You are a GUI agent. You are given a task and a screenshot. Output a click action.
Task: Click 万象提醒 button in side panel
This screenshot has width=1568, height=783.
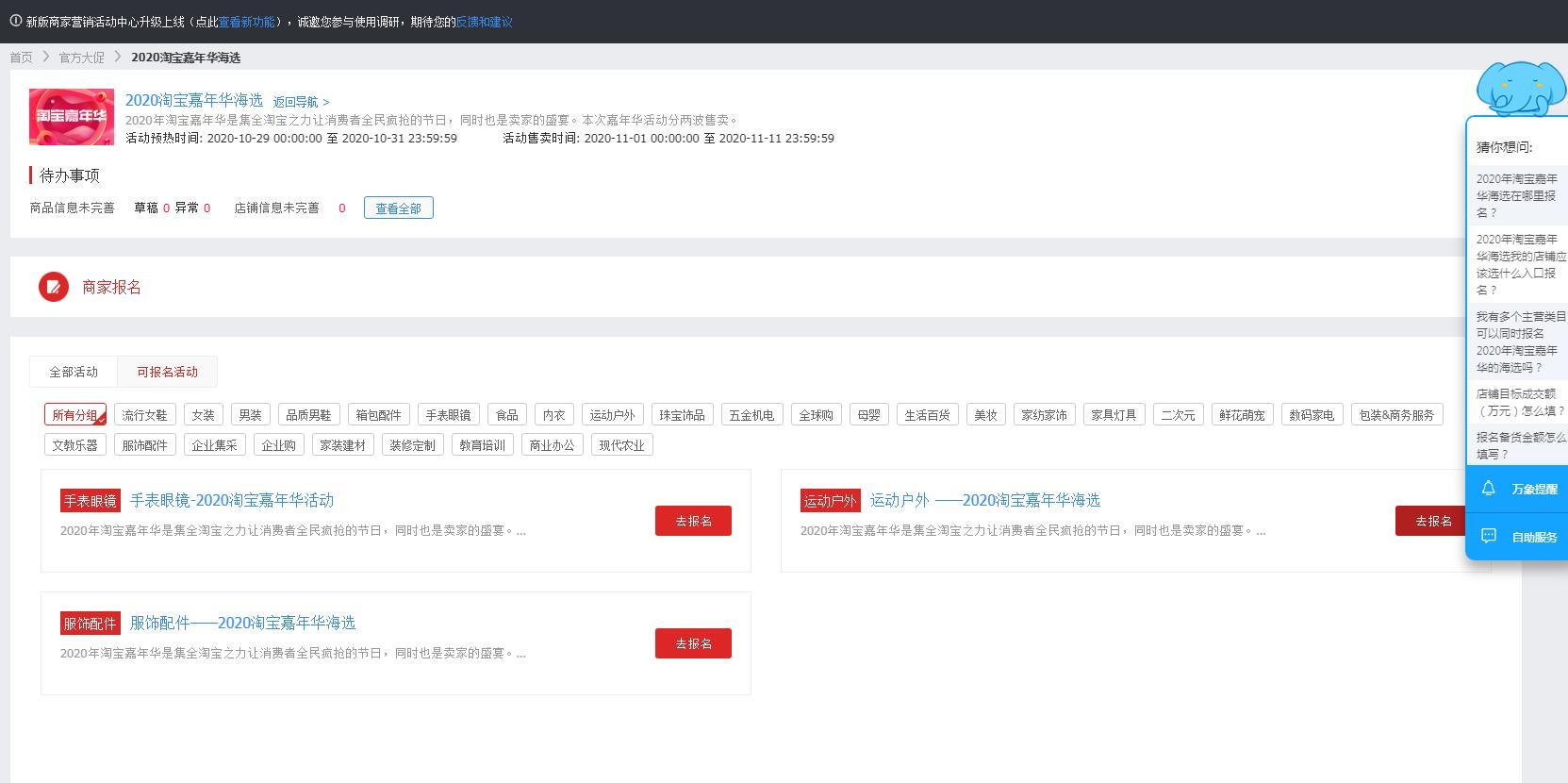click(x=1517, y=489)
